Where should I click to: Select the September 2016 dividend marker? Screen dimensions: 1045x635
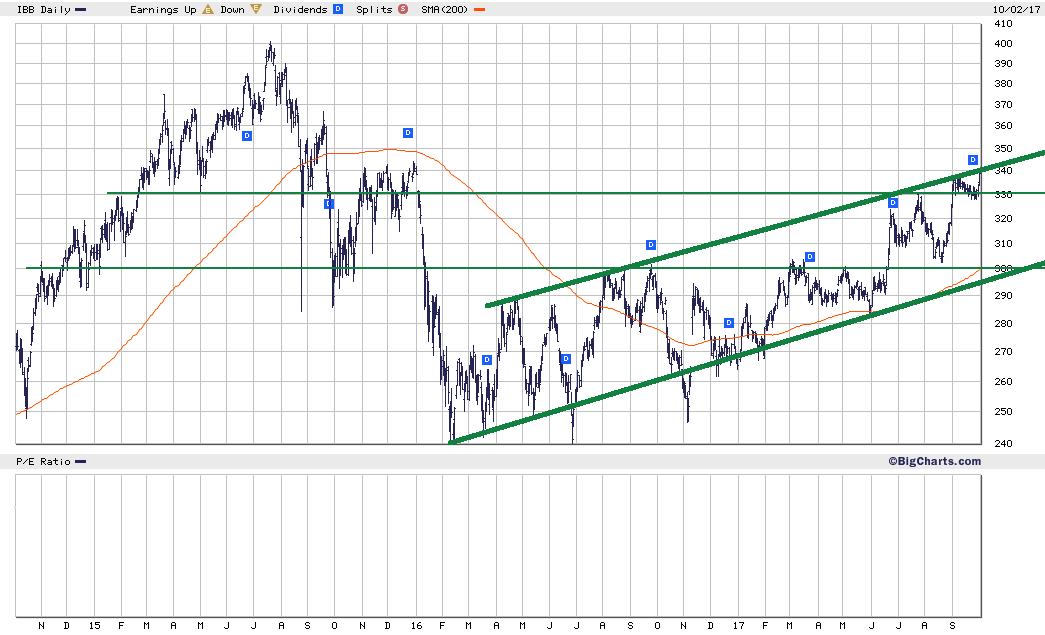pos(651,245)
